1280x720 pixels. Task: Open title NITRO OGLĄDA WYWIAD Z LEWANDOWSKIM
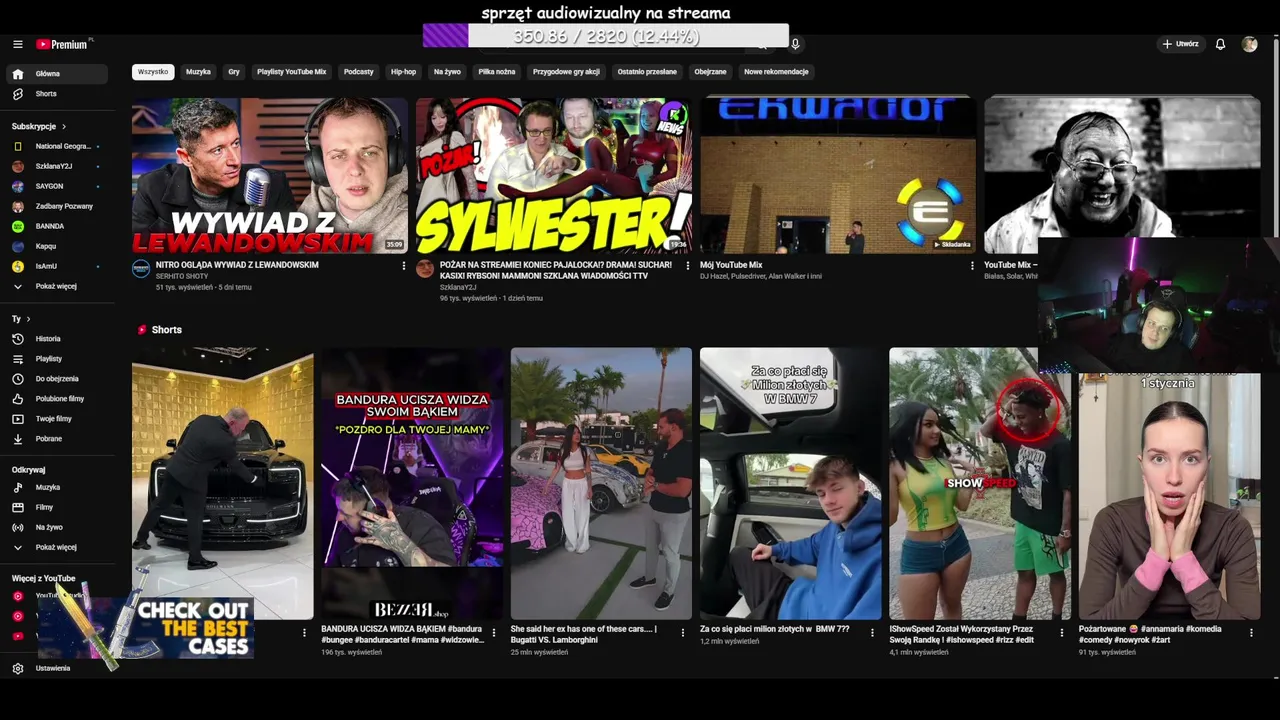coord(237,265)
